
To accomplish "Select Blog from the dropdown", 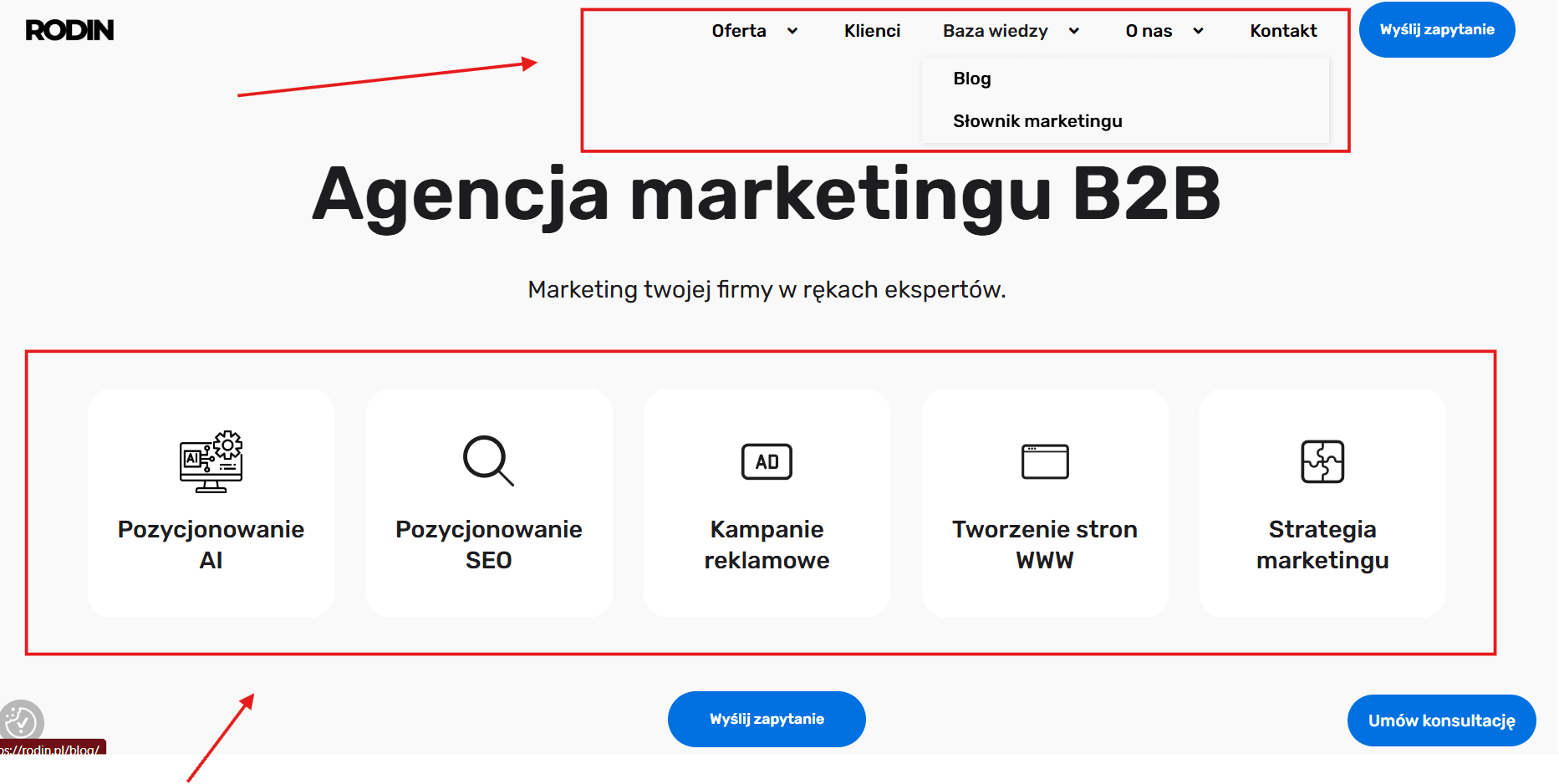I will click(972, 79).
